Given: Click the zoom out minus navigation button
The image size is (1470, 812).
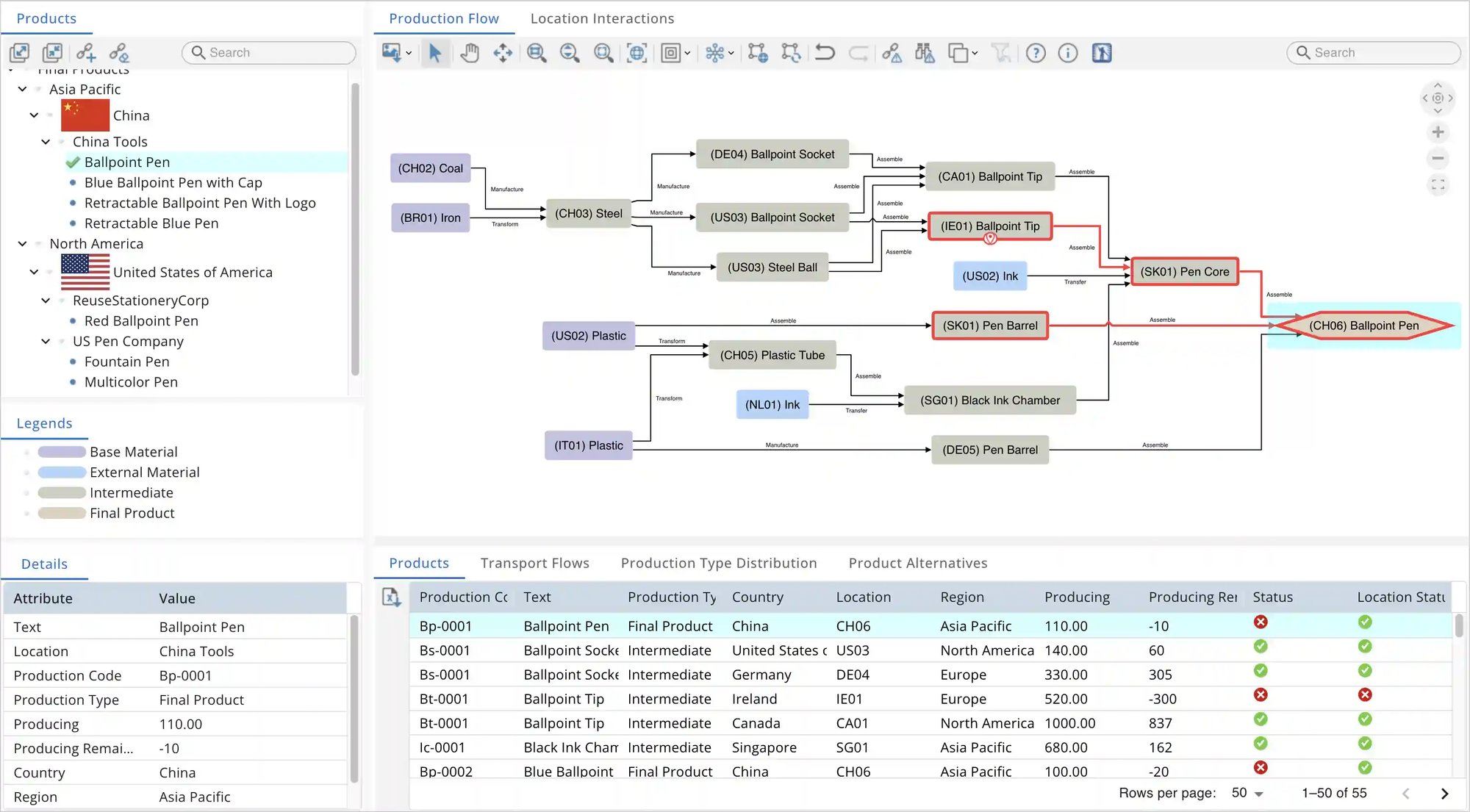Looking at the screenshot, I should (x=1438, y=158).
